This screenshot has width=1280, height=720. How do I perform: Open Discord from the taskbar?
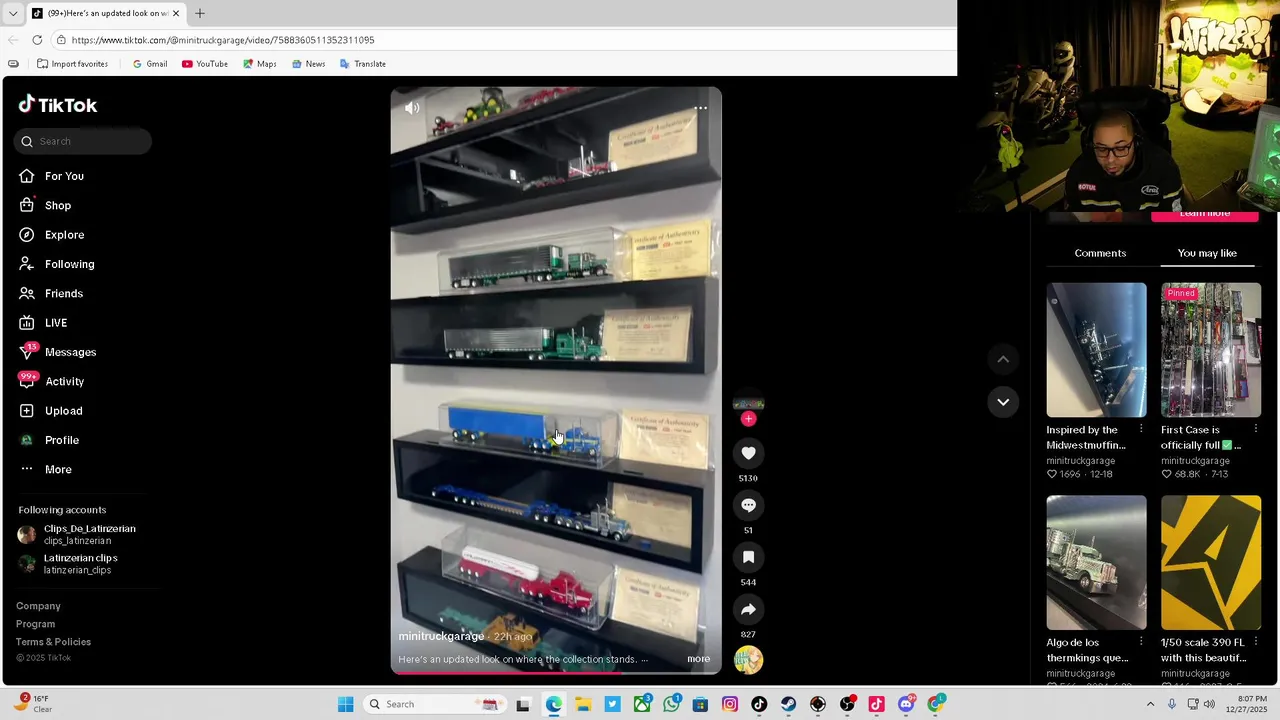click(x=907, y=704)
